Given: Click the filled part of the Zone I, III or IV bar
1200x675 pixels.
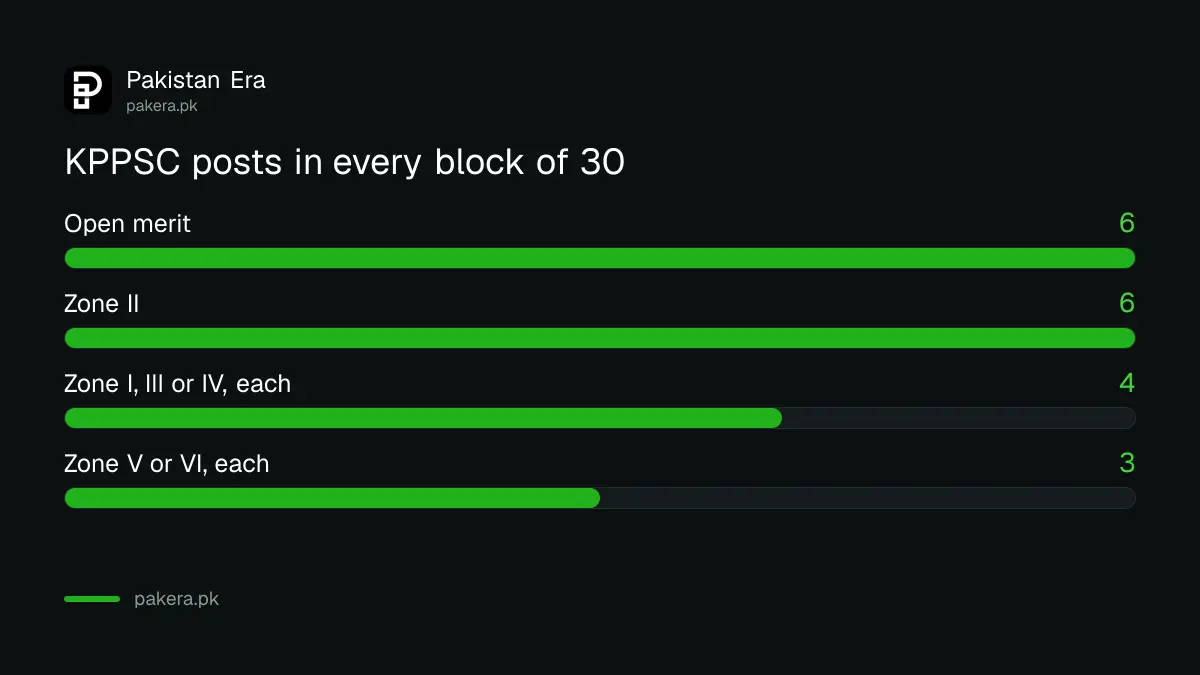Looking at the screenshot, I should tap(423, 418).
